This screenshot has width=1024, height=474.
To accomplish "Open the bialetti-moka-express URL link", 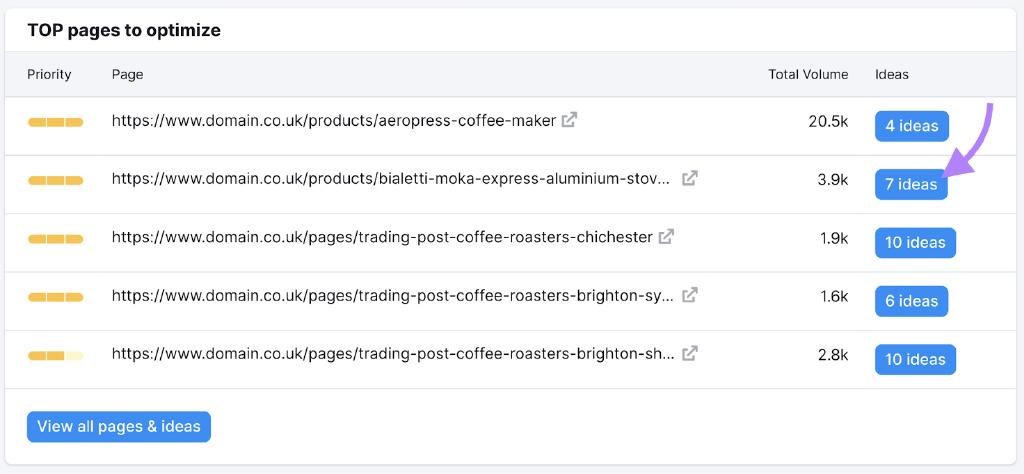I will tap(391, 179).
